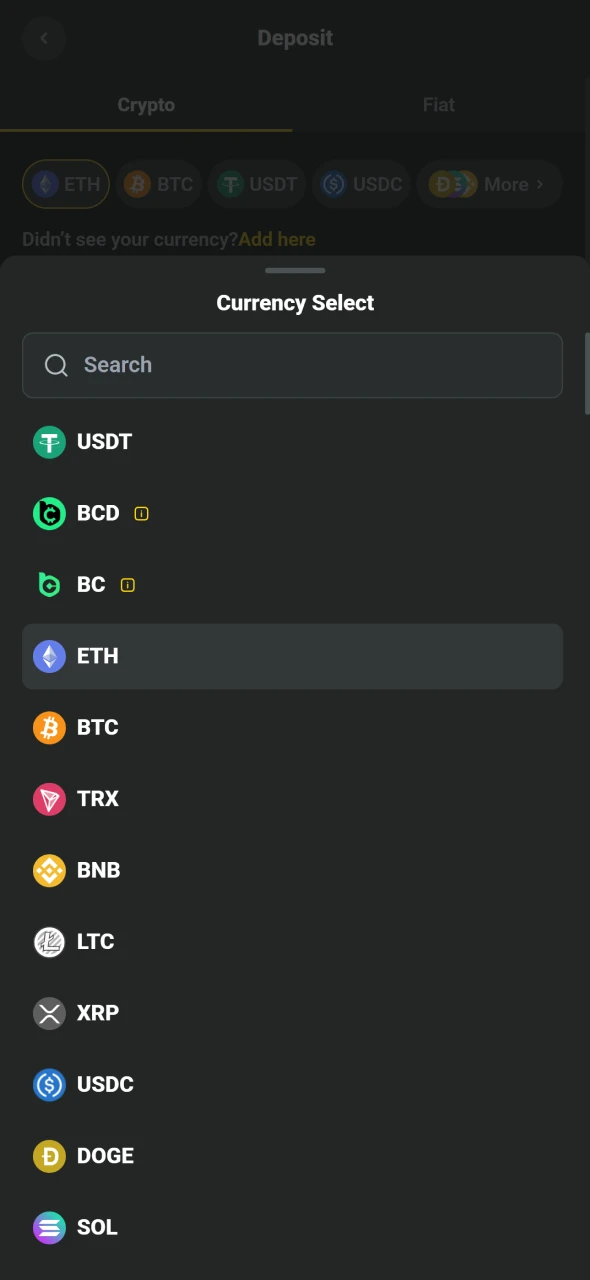Click the DOGE coin icon
This screenshot has height=1280, width=590.
[x=49, y=1155]
